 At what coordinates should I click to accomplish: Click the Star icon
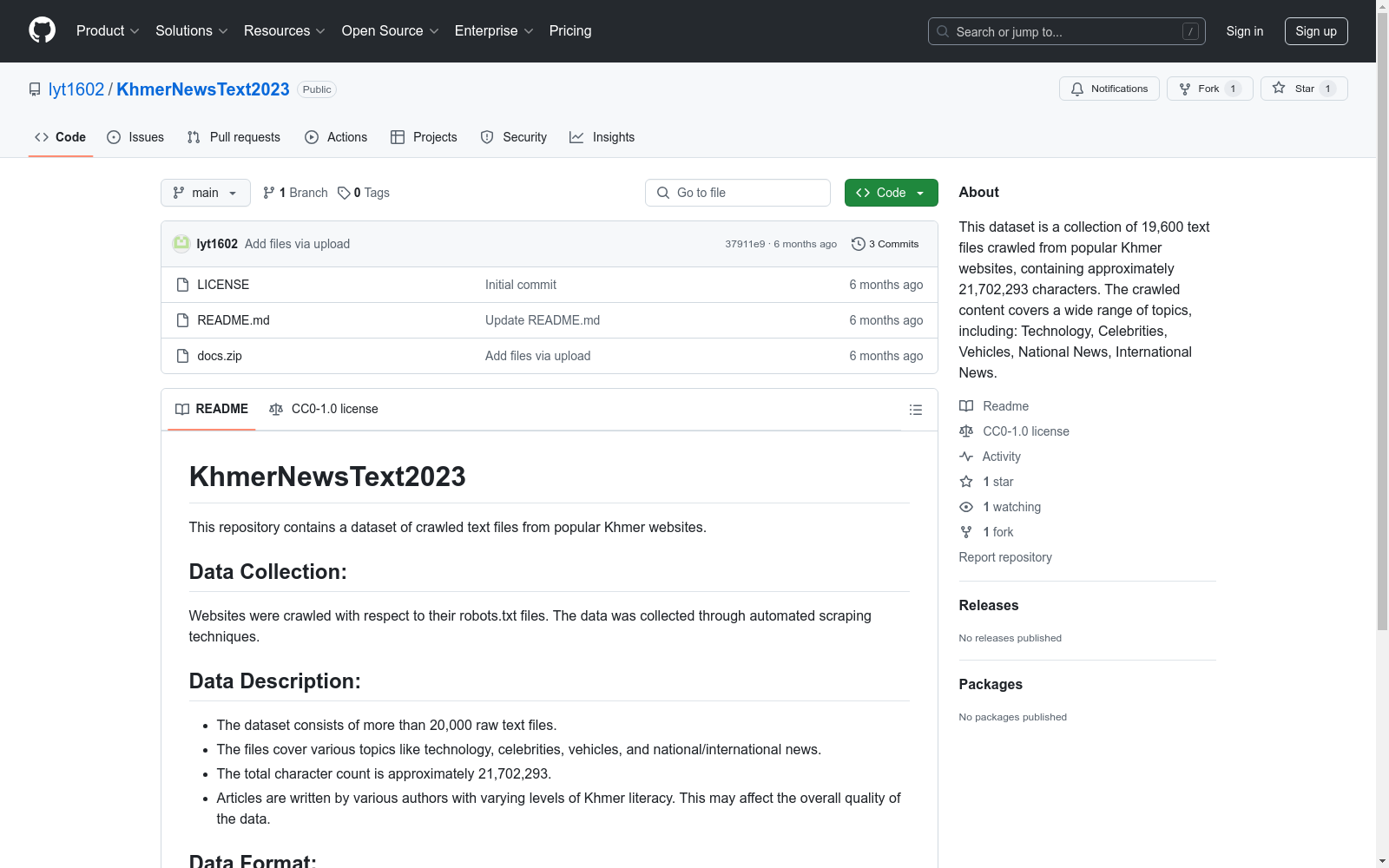point(1279,88)
